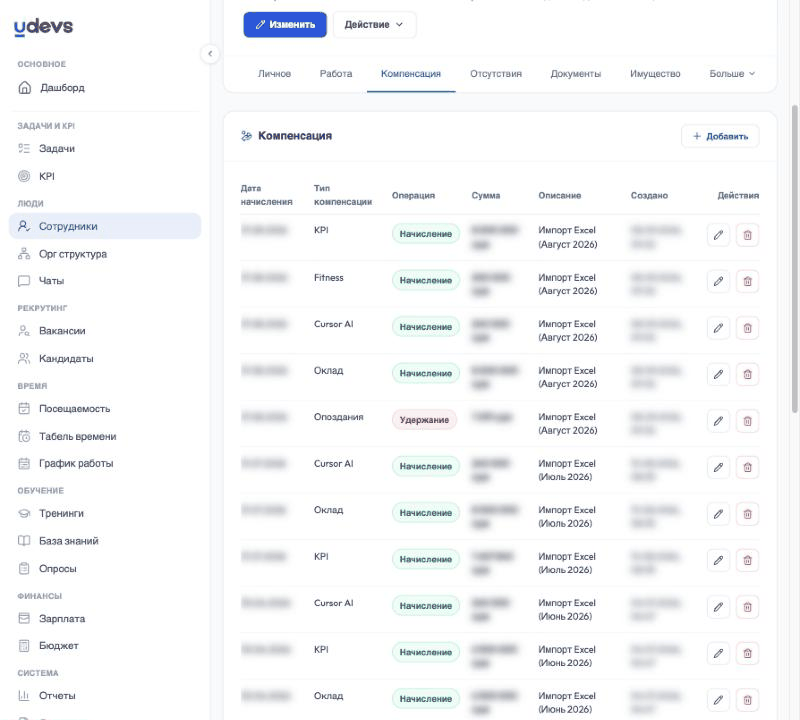The height and width of the screenshot is (720, 800).
Task: Add a compensation with Добавить button
Action: [x=720, y=136]
